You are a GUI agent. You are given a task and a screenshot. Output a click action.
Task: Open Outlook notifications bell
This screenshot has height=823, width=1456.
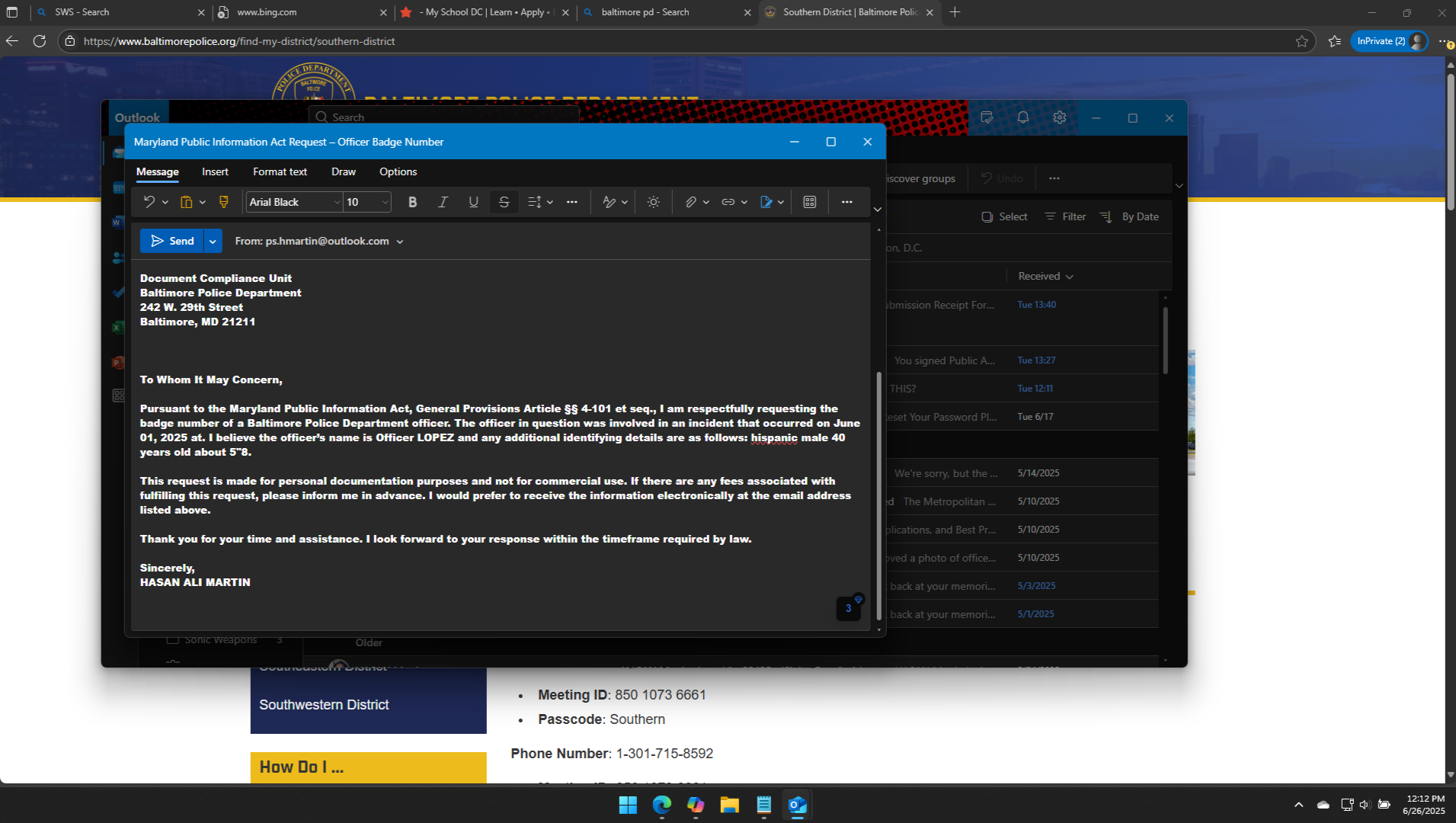click(1023, 117)
